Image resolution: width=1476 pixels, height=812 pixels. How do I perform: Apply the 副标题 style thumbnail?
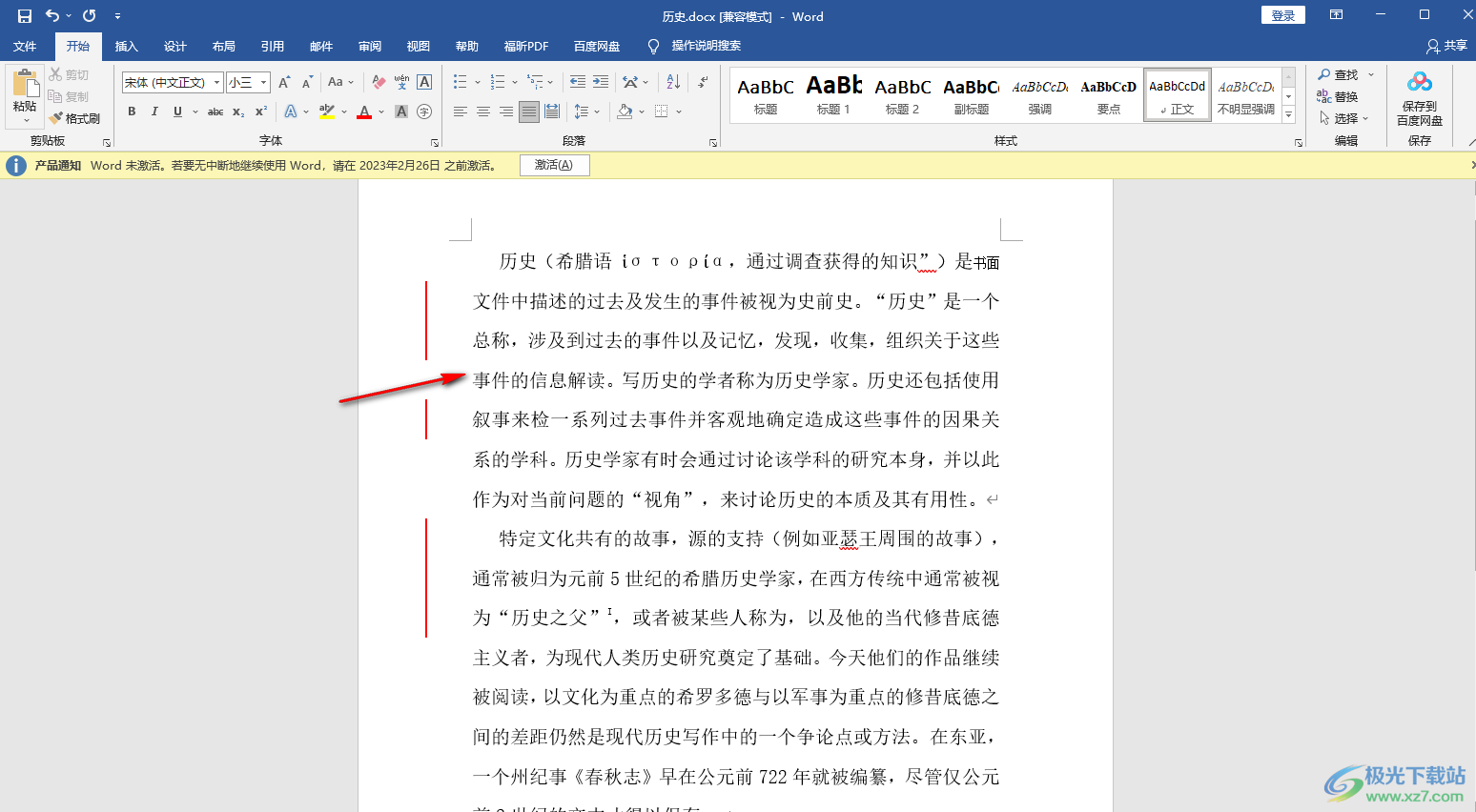[x=971, y=95]
